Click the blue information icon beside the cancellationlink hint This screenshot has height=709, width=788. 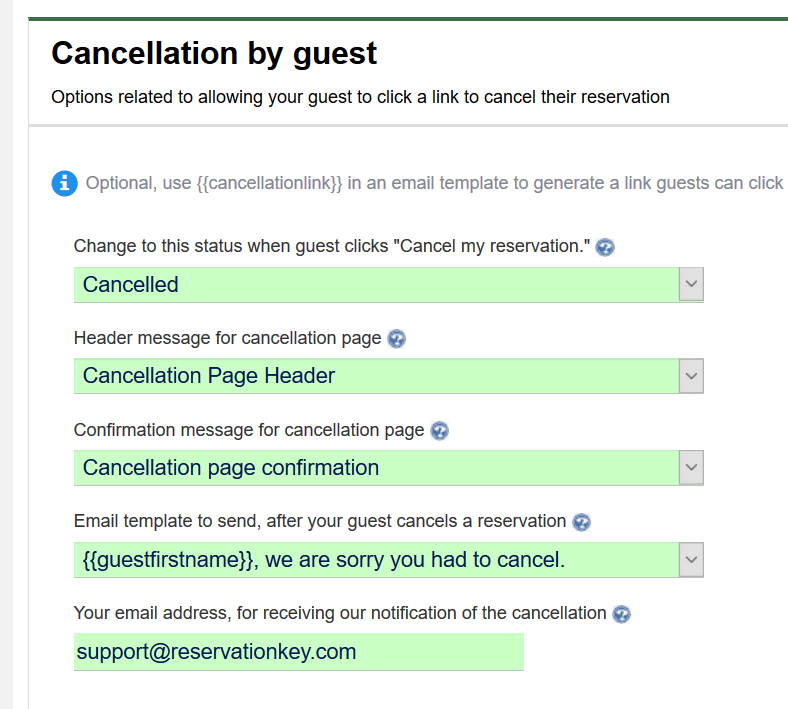tap(64, 183)
